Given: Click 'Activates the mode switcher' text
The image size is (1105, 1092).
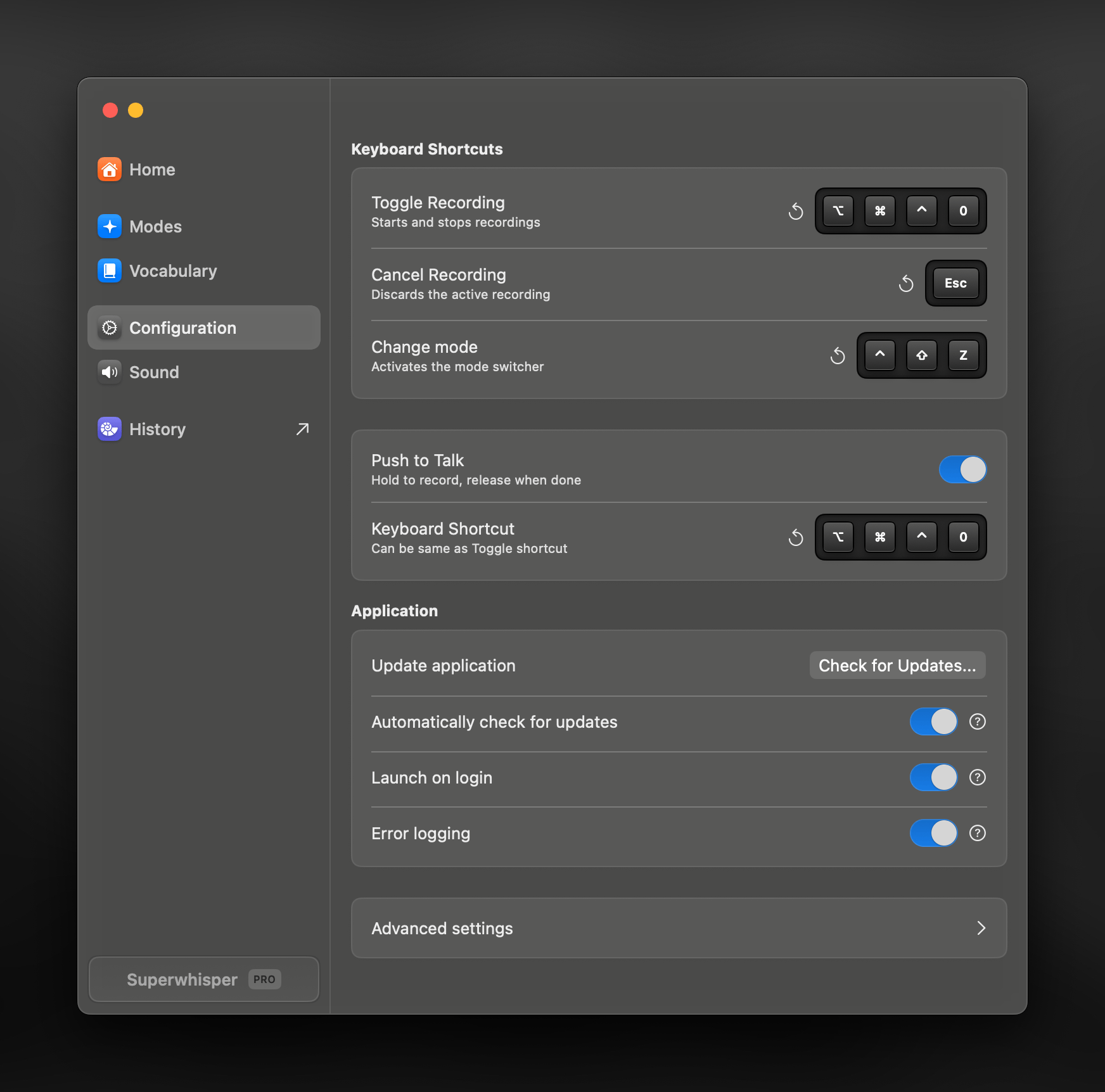Looking at the screenshot, I should [457, 367].
